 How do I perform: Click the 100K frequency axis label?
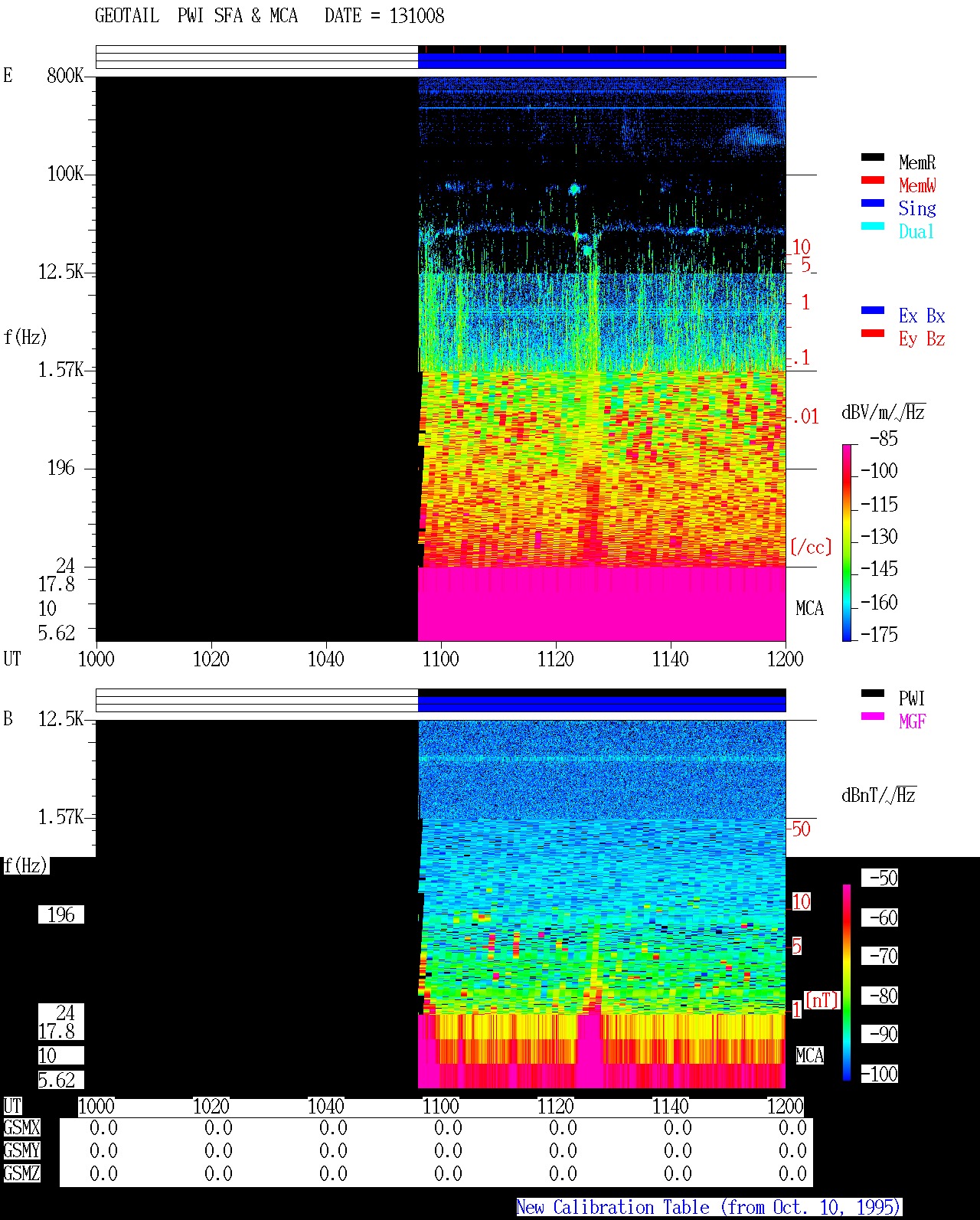[65, 174]
